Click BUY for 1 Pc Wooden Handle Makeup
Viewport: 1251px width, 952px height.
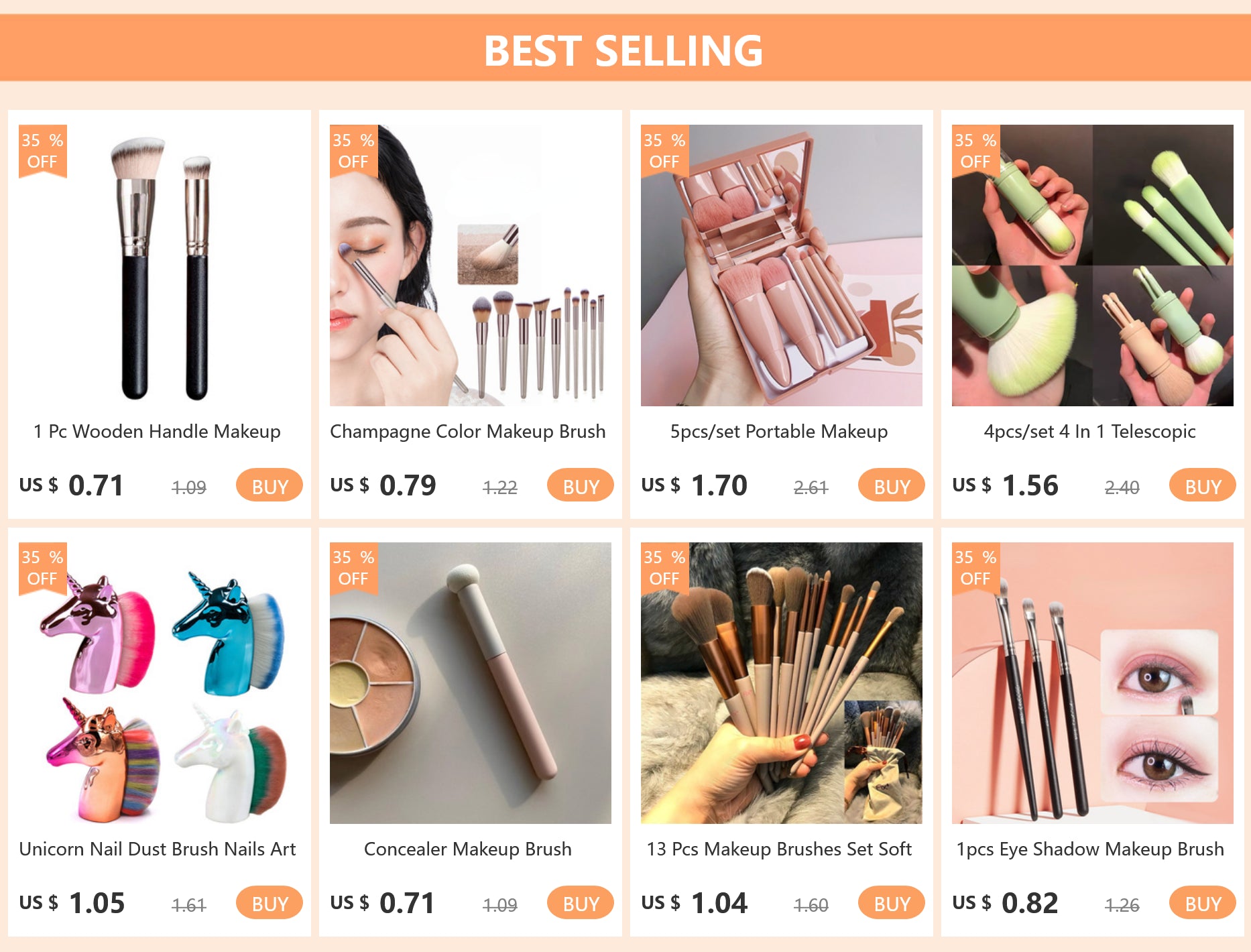[270, 485]
